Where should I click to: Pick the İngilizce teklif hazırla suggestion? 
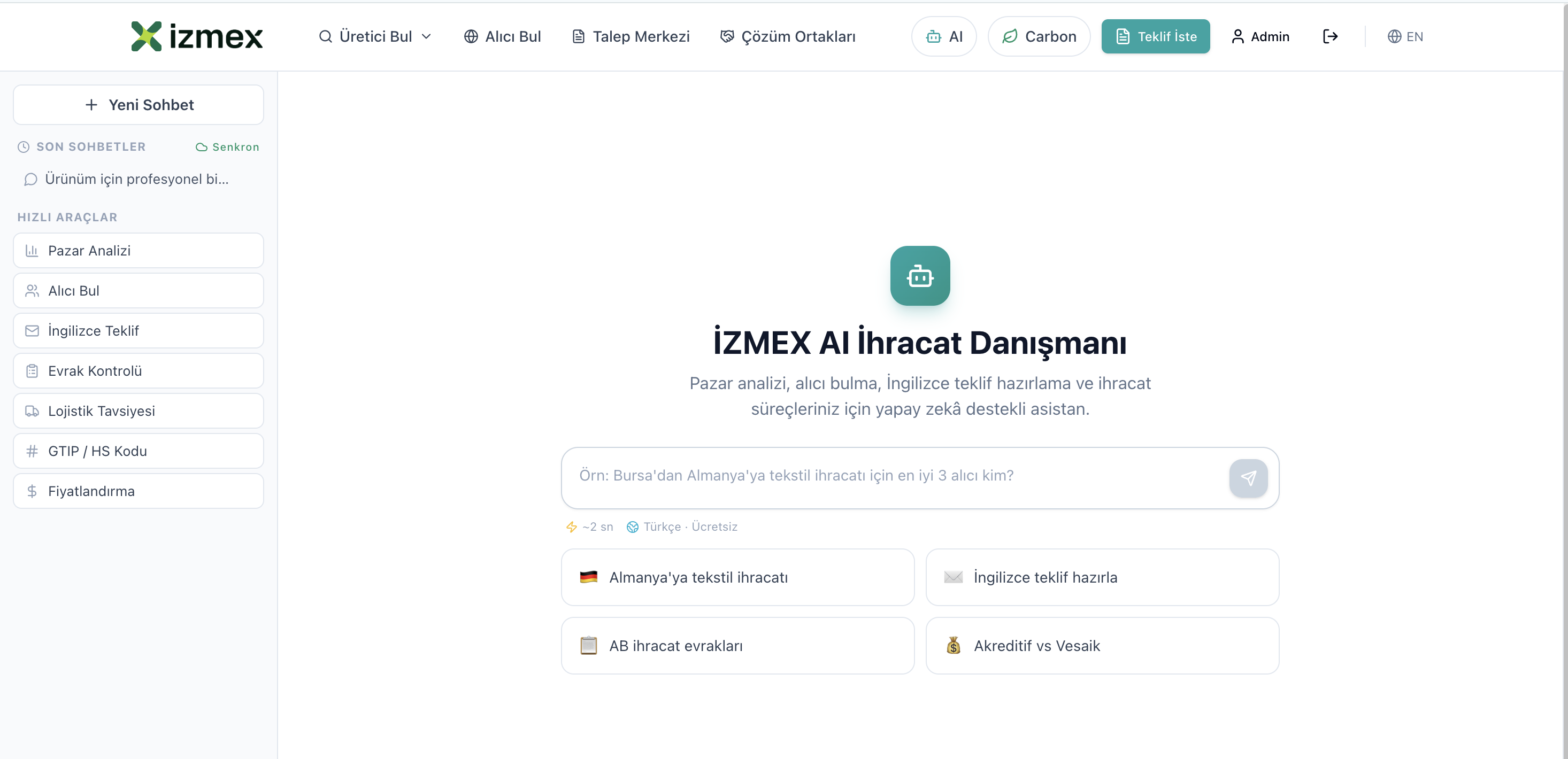pyautogui.click(x=1102, y=577)
